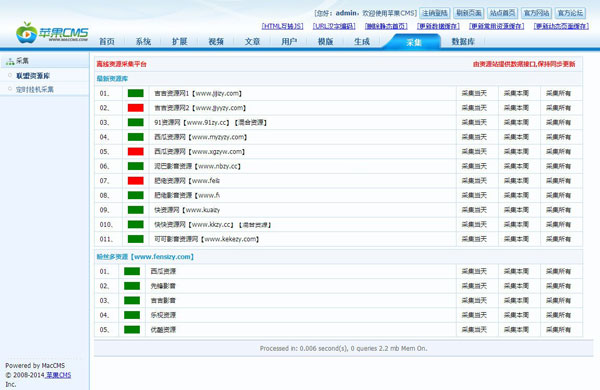The width and height of the screenshot is (600, 390).
Task: Click the Processed in 0.006 second(s) status text
Action: pos(343,348)
